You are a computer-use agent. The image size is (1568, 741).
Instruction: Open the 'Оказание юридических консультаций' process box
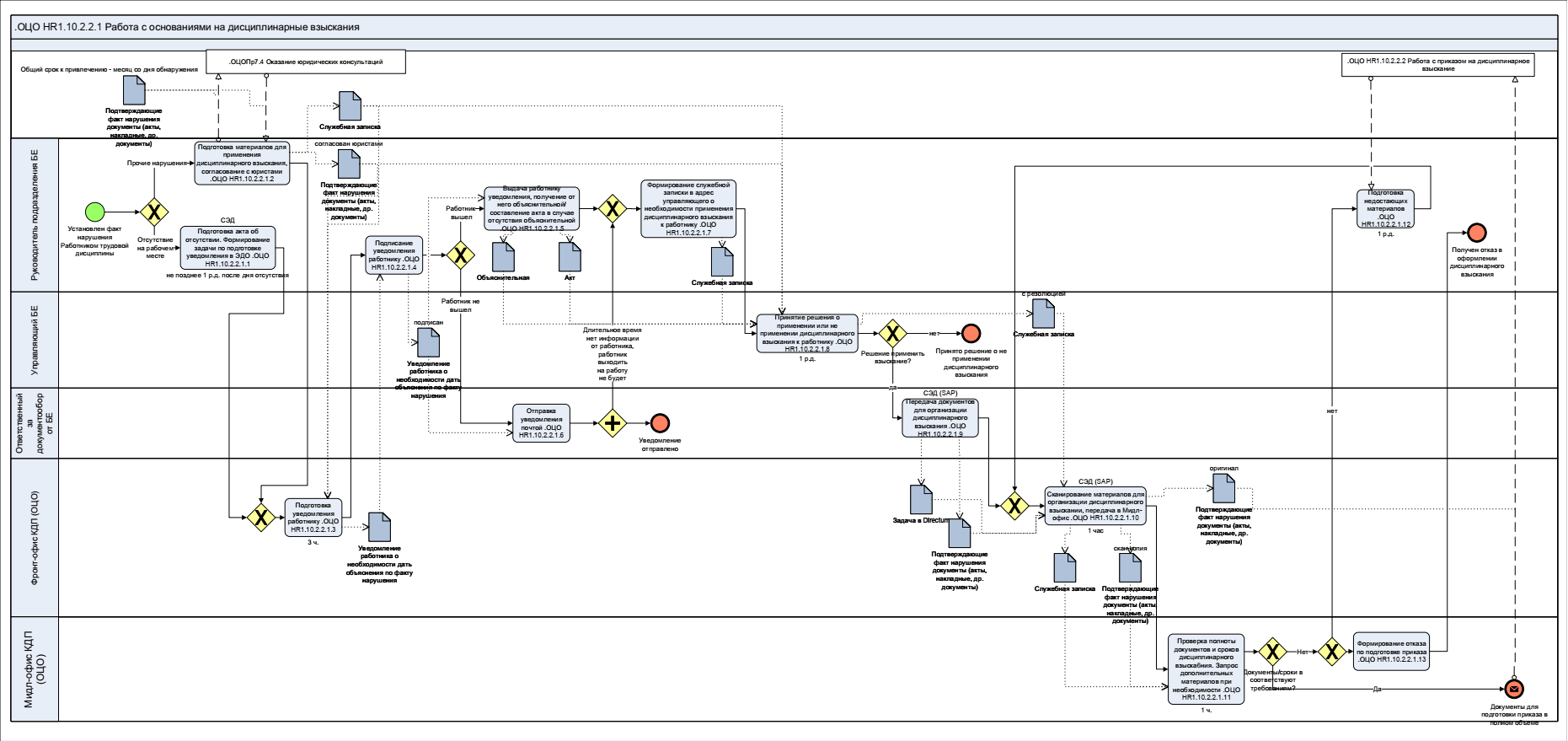(306, 62)
